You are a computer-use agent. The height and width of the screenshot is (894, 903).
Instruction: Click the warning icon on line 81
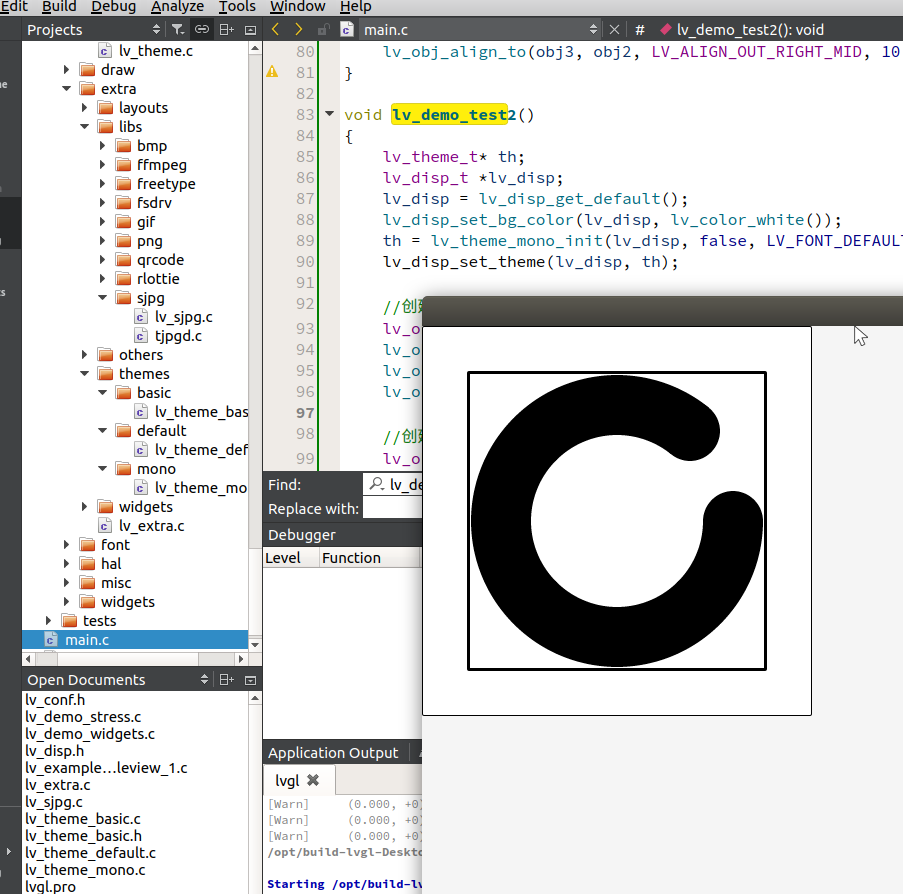click(x=272, y=73)
